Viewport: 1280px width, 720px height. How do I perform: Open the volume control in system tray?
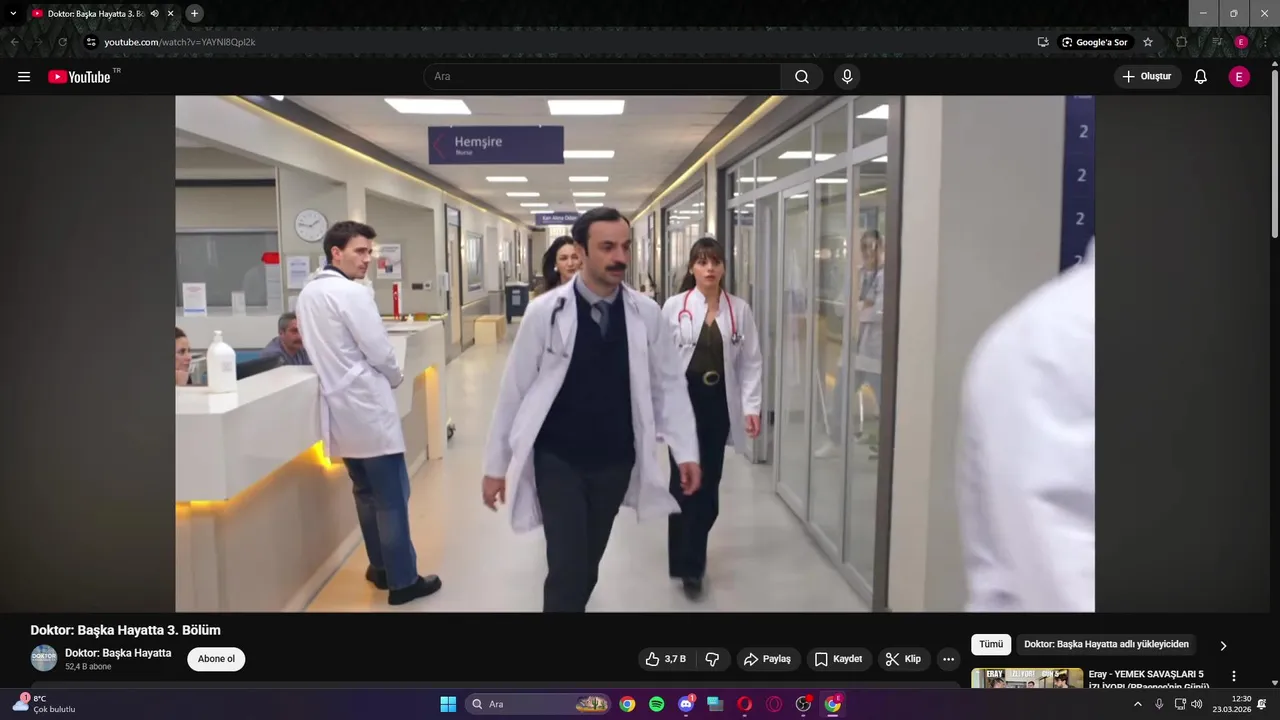click(1197, 704)
